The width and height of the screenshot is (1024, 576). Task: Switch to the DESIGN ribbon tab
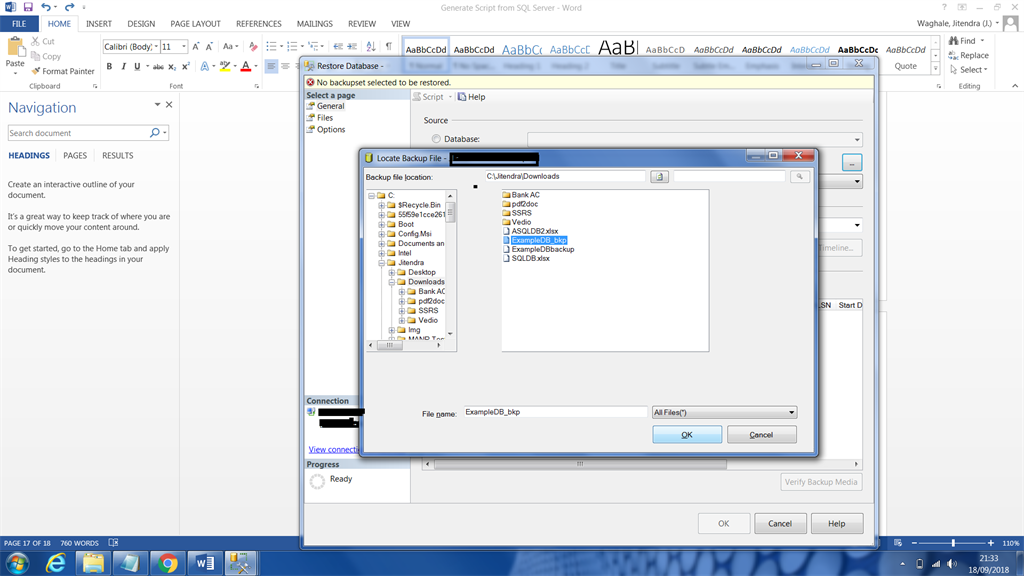(141, 24)
